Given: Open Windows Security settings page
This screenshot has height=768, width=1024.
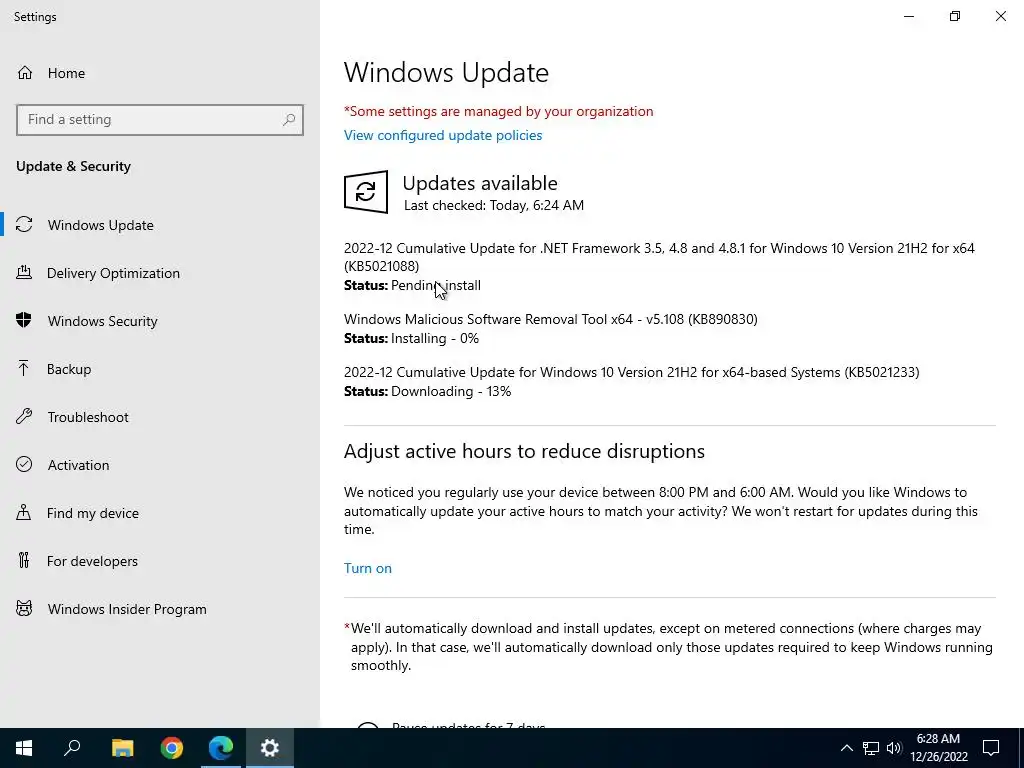Looking at the screenshot, I should point(160,321).
